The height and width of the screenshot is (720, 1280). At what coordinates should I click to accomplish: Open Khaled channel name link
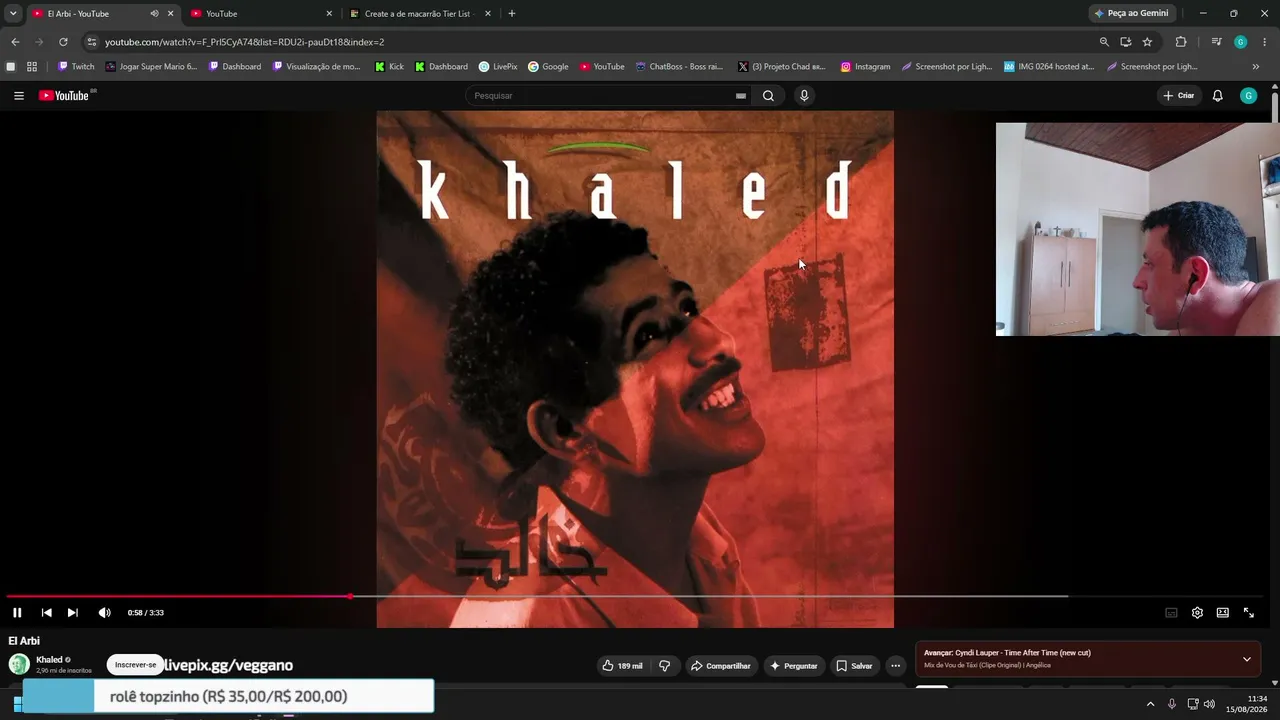49,660
